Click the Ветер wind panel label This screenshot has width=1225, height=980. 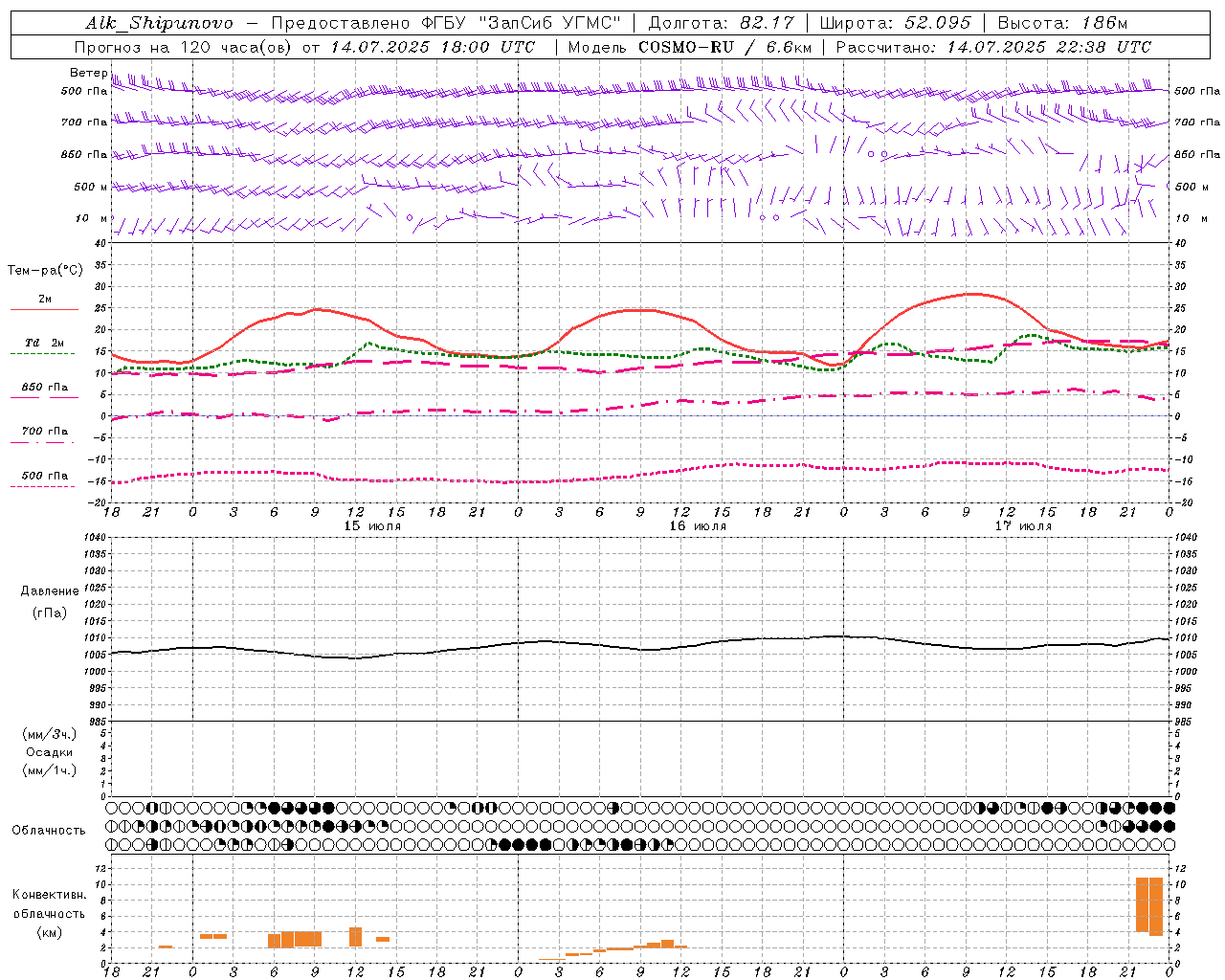[x=89, y=73]
